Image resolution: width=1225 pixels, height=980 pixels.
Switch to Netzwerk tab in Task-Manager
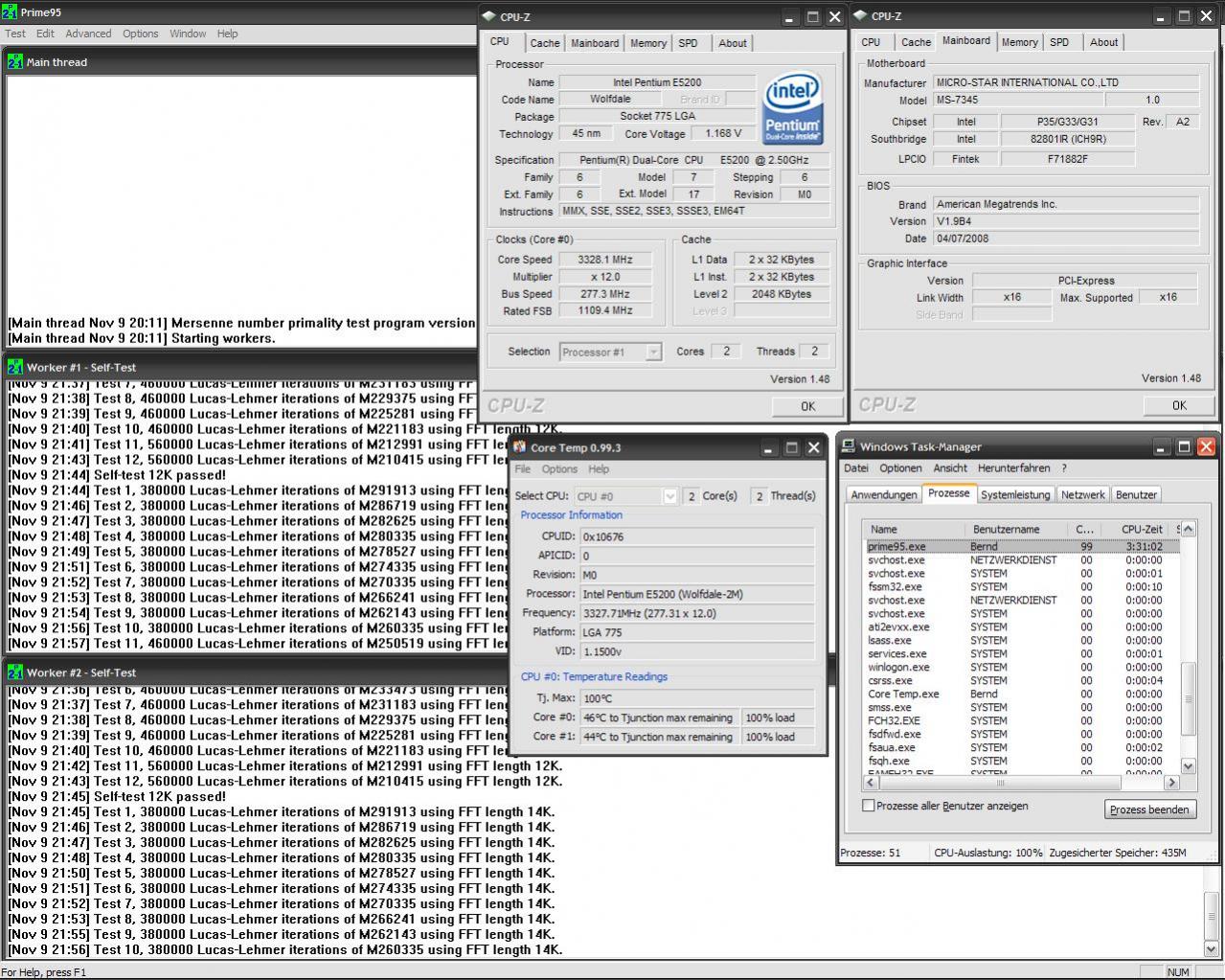(1083, 495)
